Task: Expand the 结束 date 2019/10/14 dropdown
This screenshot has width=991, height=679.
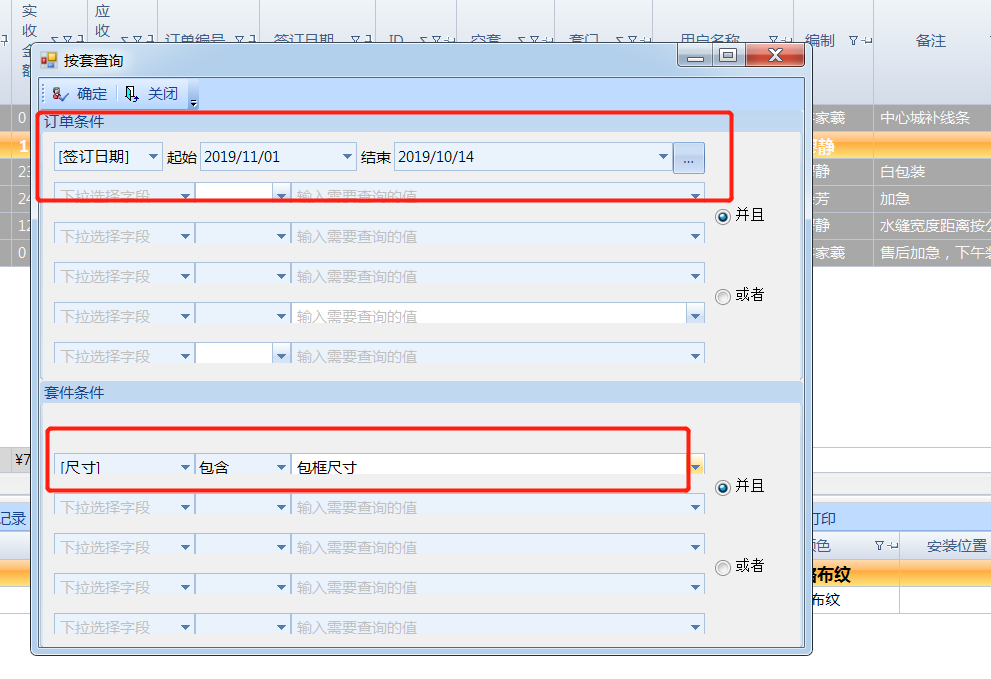Action: 662,157
